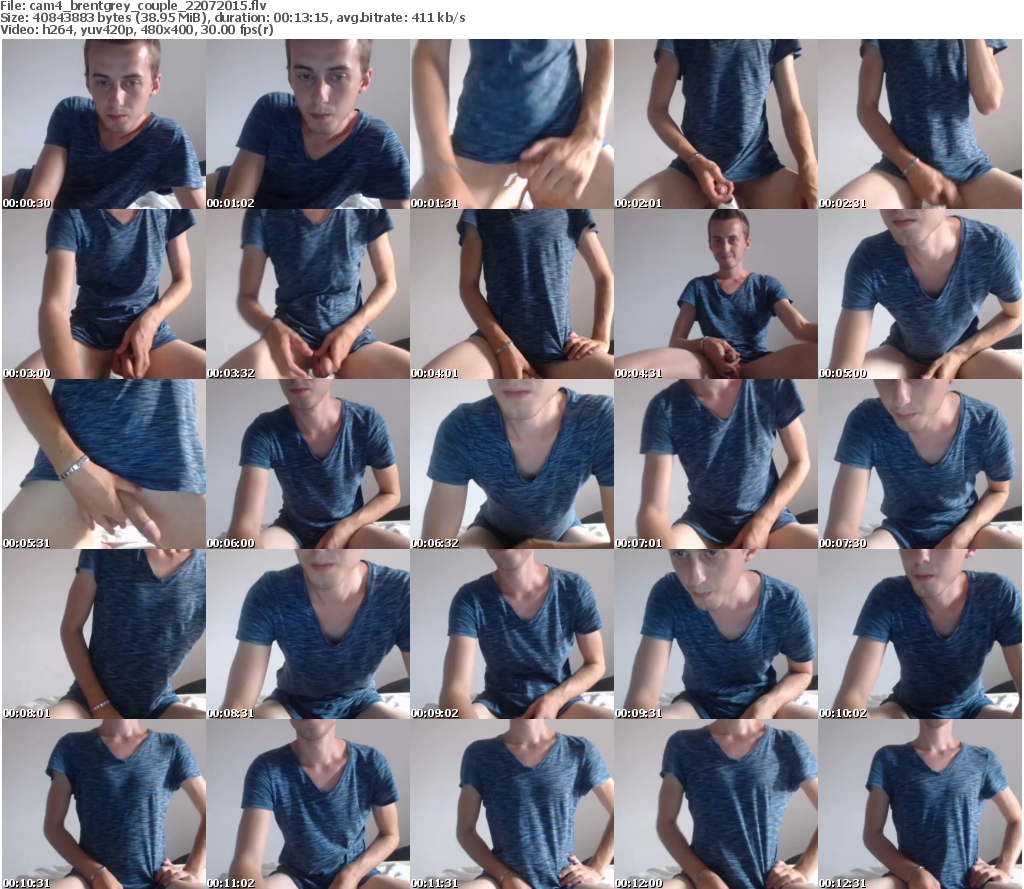Select the thumbnail labeled 00:11:02

[x=308, y=804]
